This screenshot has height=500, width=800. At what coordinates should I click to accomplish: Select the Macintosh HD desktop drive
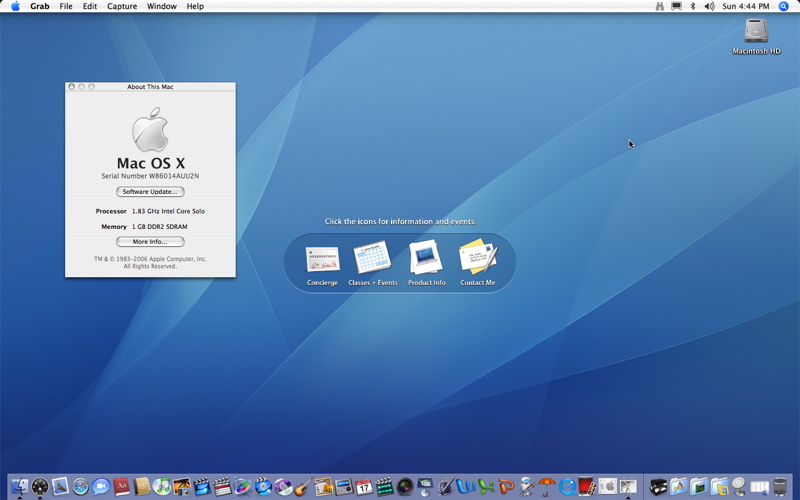coord(756,36)
